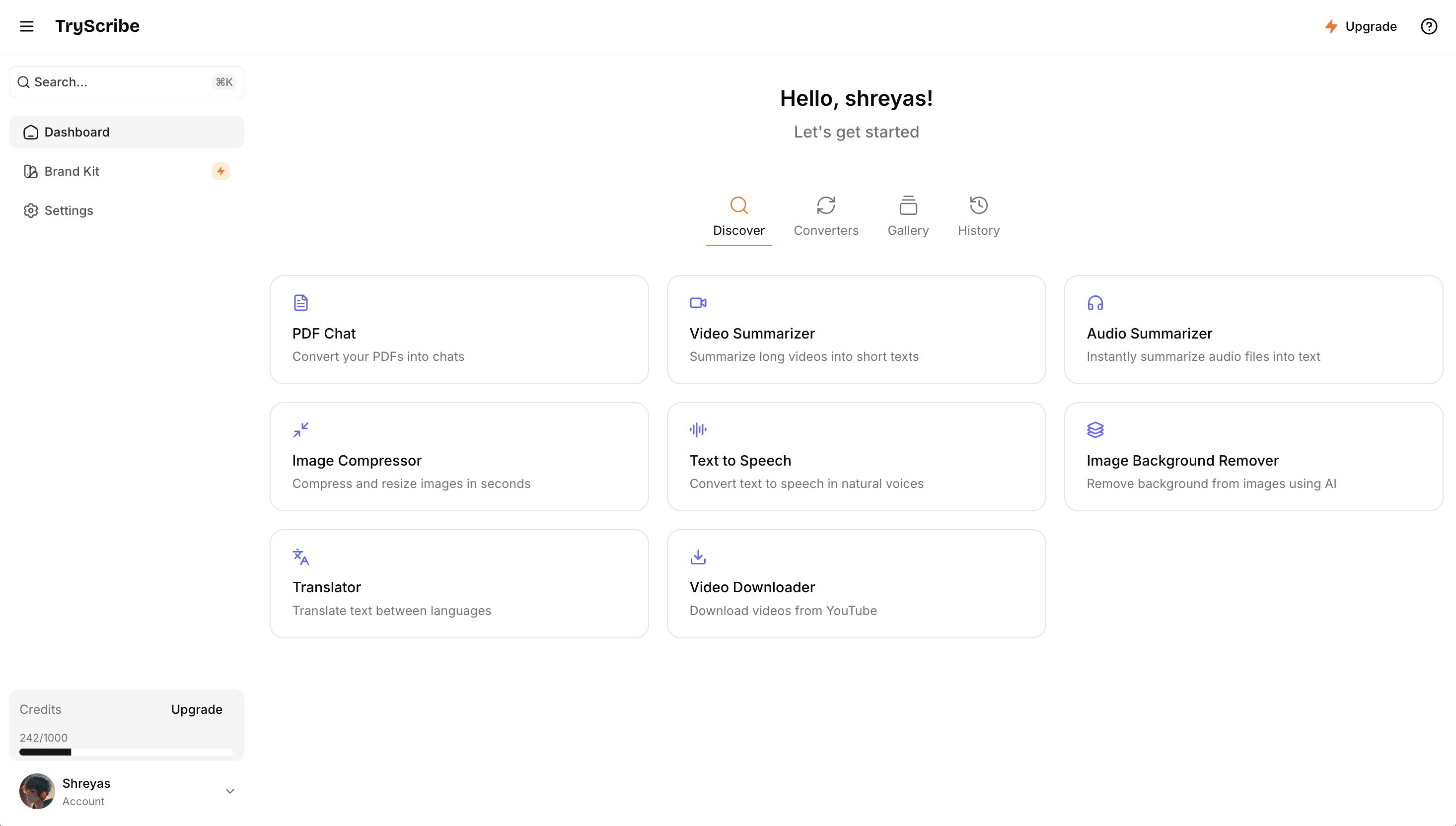Click the Upgrade button in the header
Screen dimensions: 1456x826
tap(1360, 26)
